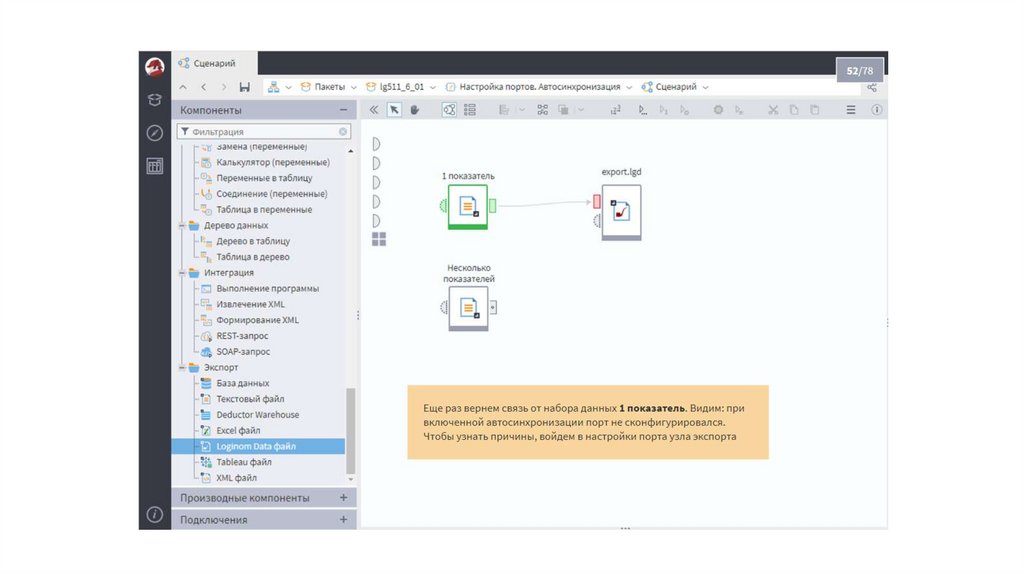1024x574 pixels.
Task: Click the Пакеты breadcrumb item
Action: tap(323, 87)
